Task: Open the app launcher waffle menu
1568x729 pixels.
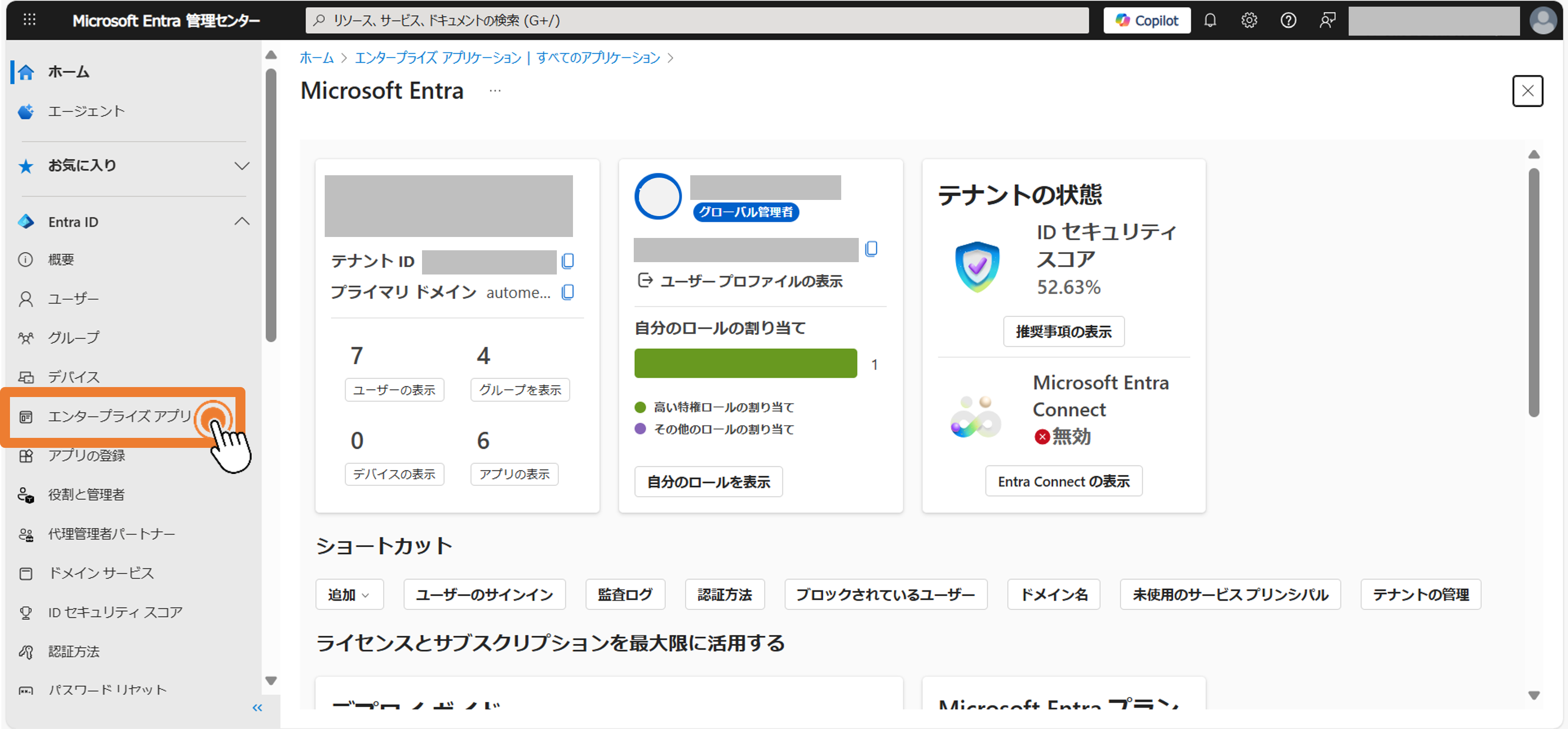Action: [29, 20]
